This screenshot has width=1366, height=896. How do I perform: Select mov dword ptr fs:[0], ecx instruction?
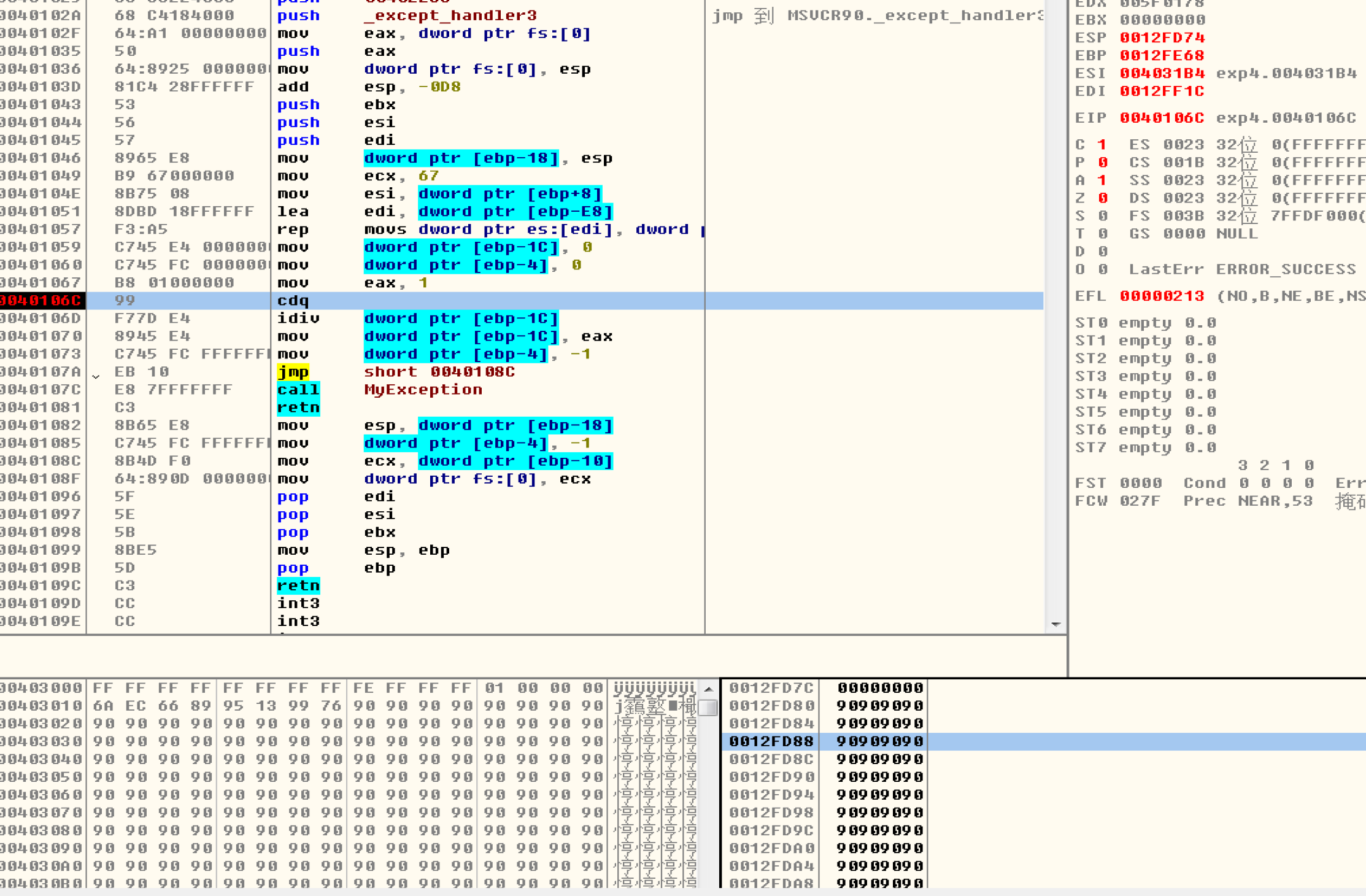tap(434, 479)
